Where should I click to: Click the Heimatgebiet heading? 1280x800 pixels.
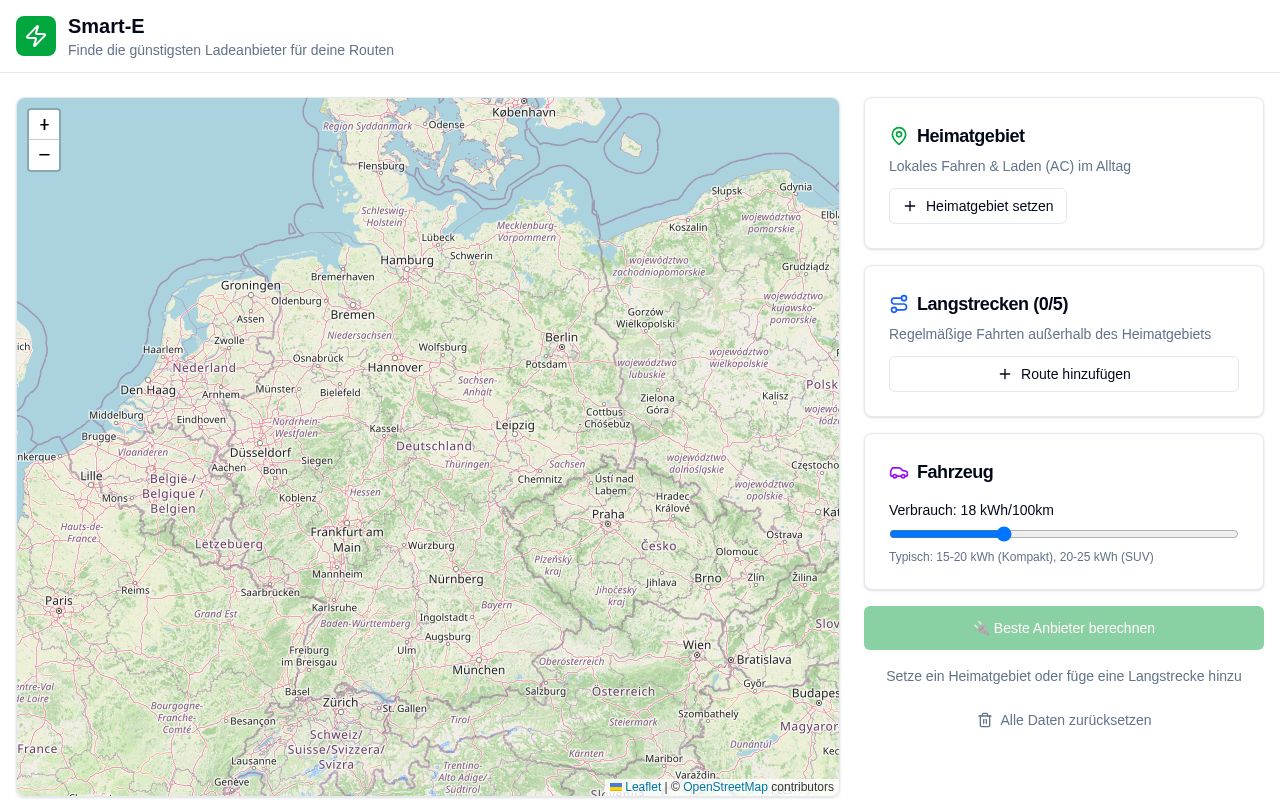click(970, 136)
